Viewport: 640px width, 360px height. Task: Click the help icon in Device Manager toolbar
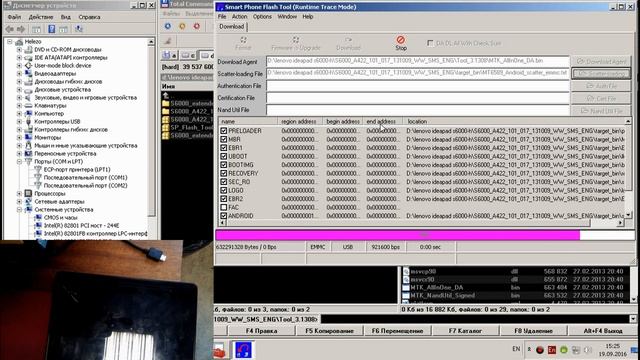point(51,29)
